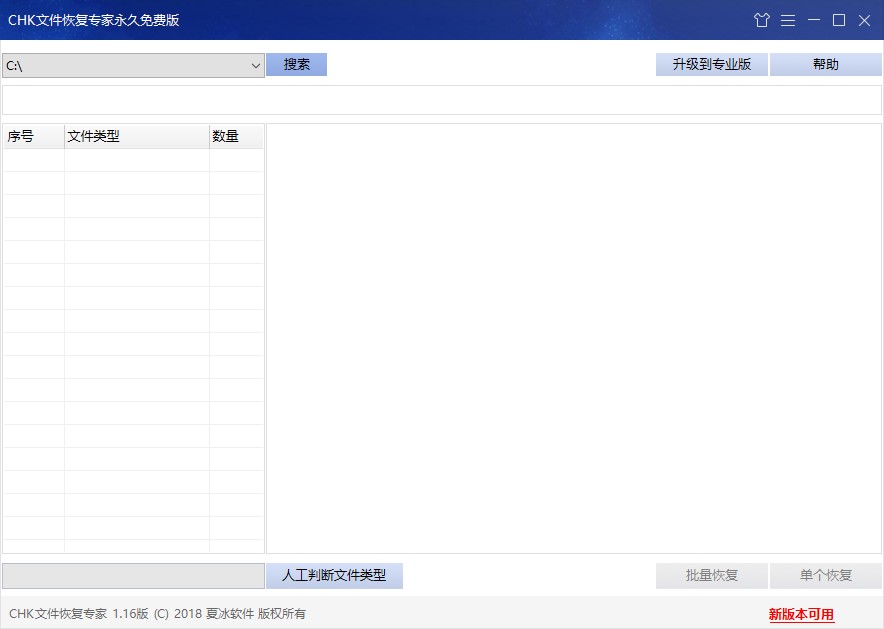Image resolution: width=884 pixels, height=629 pixels.
Task: Click 升级到专业版 upgrade button
Action: coord(711,64)
